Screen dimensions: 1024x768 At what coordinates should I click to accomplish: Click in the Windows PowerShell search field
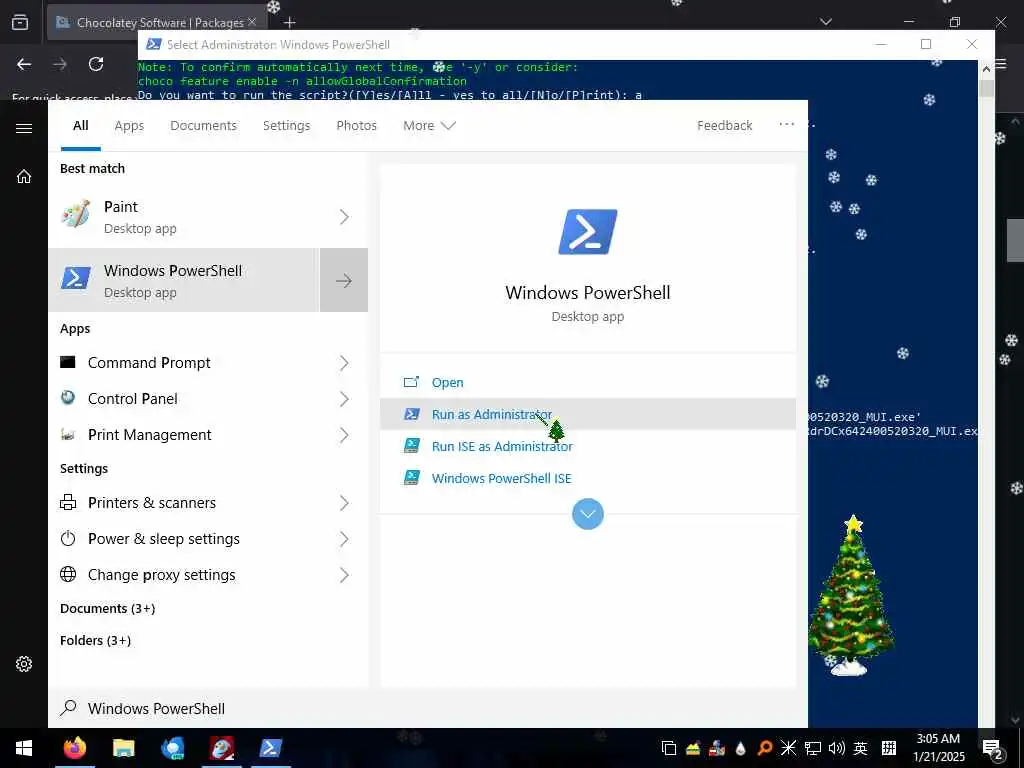(428, 708)
